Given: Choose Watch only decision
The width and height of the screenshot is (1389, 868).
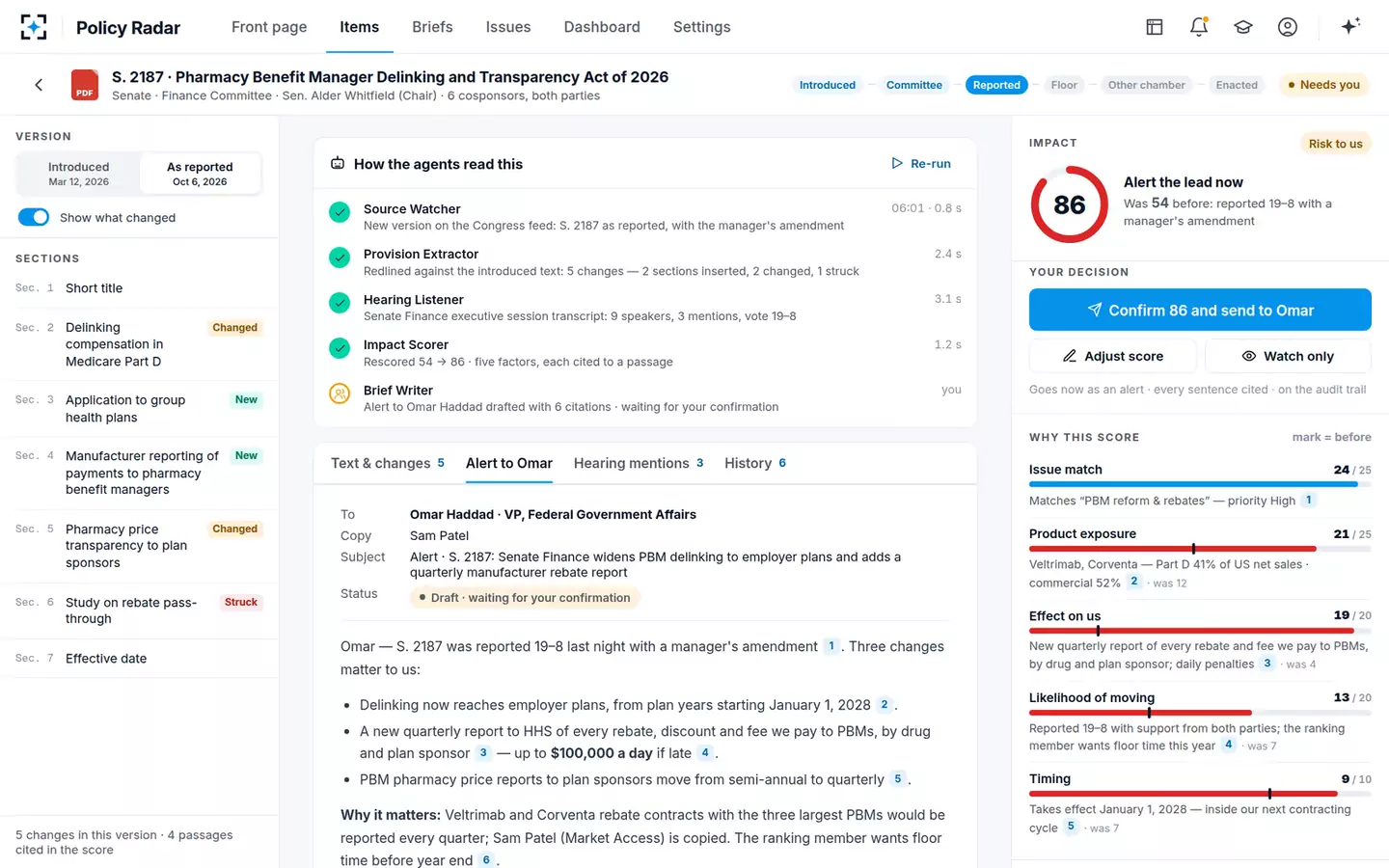Looking at the screenshot, I should (1288, 356).
